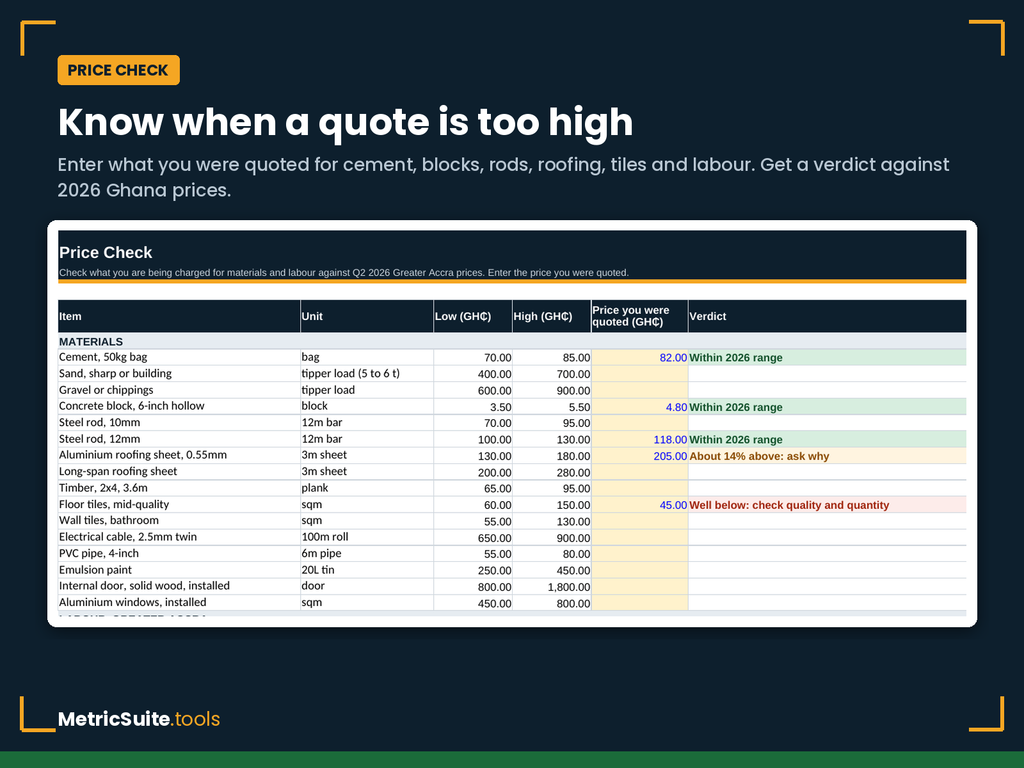Click unit 'tipper load (5 to 6 t)'

tap(367, 374)
